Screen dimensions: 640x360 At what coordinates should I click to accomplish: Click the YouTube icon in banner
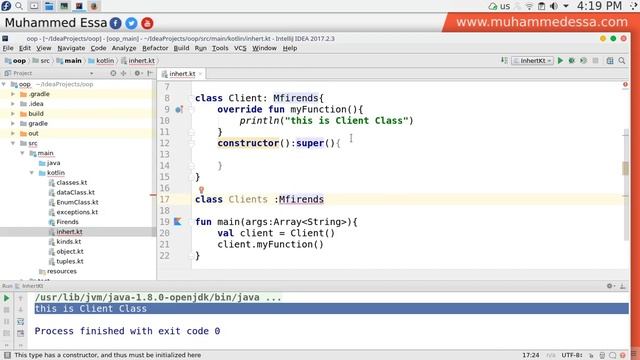click(147, 23)
